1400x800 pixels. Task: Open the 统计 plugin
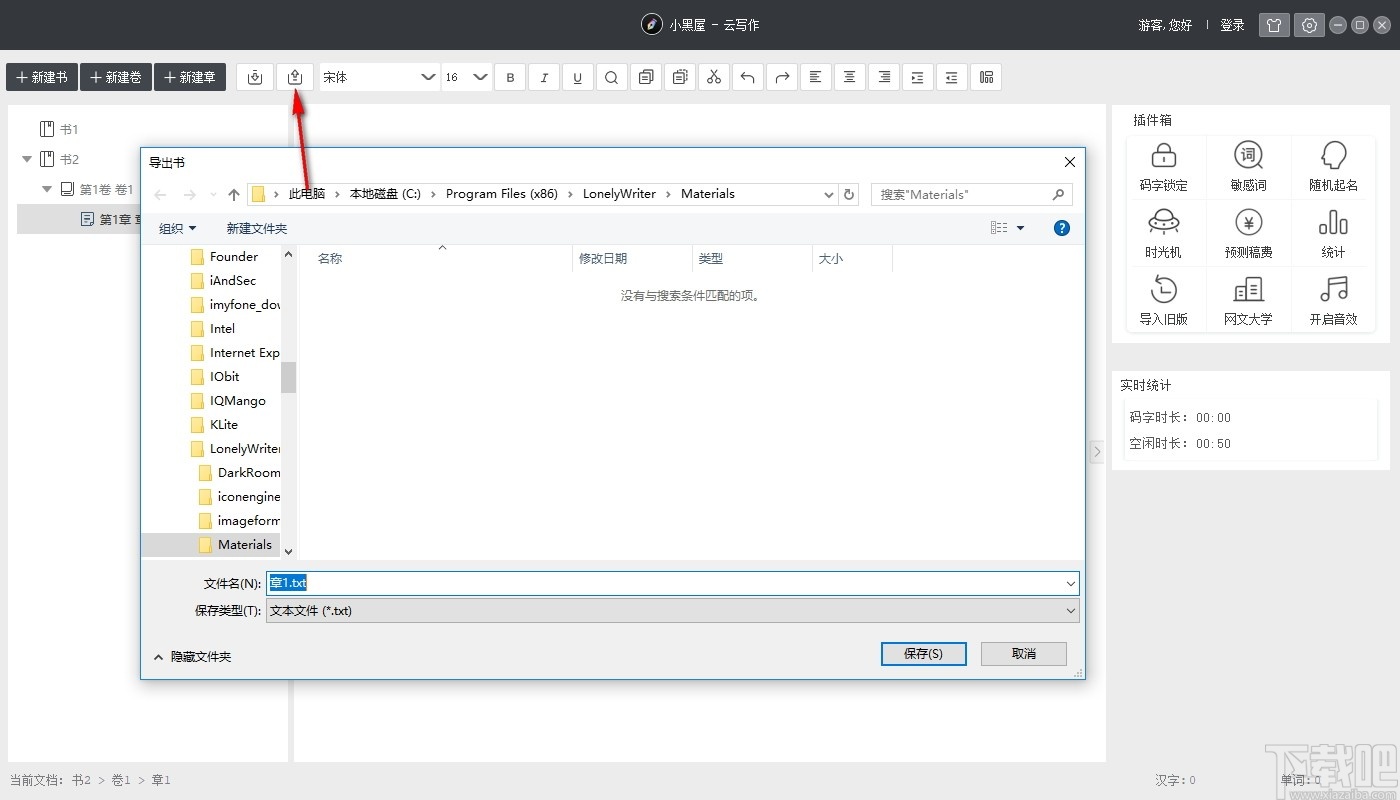1333,234
